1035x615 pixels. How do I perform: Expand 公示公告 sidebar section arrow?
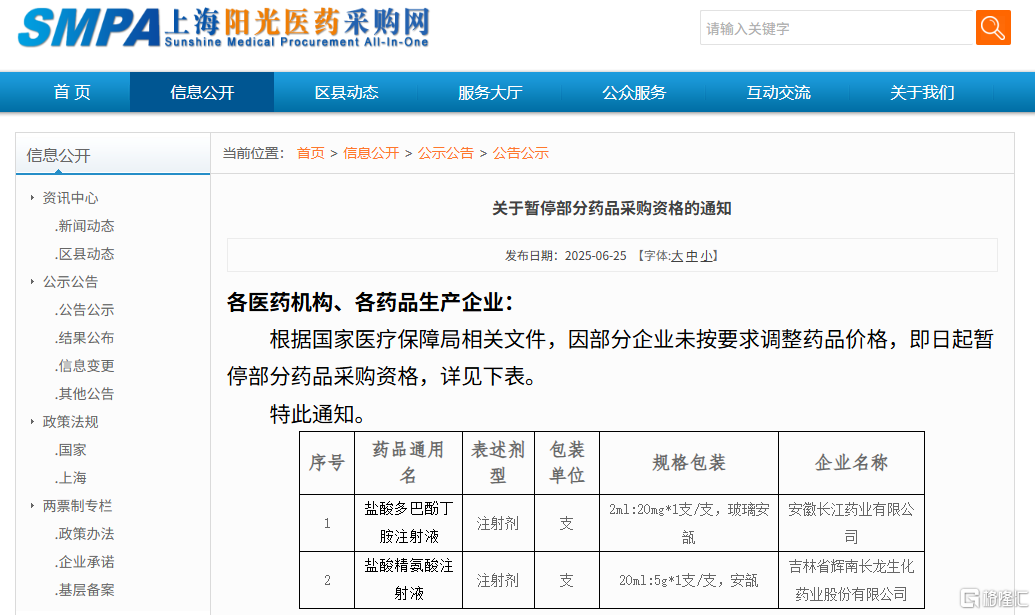(32, 282)
